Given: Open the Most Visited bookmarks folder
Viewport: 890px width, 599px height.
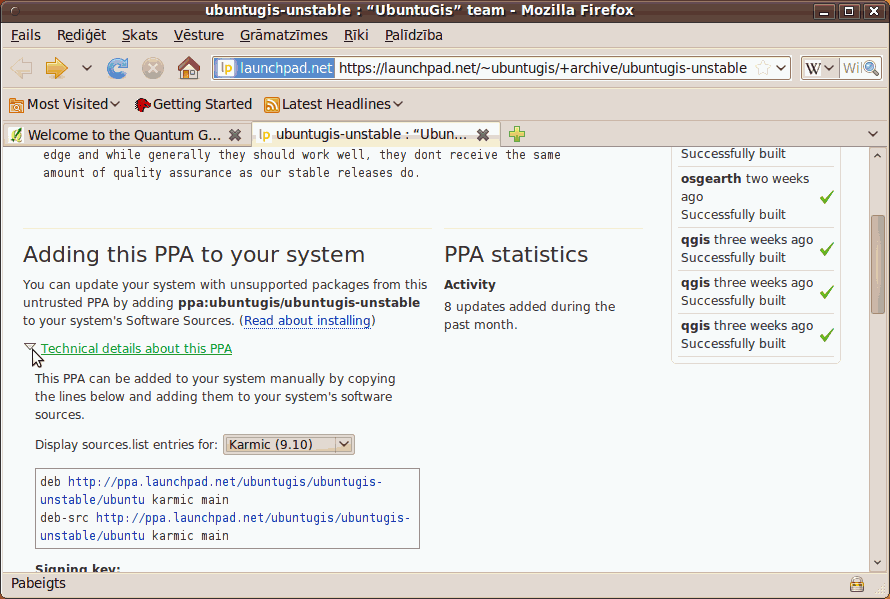Looking at the screenshot, I should [65, 104].
